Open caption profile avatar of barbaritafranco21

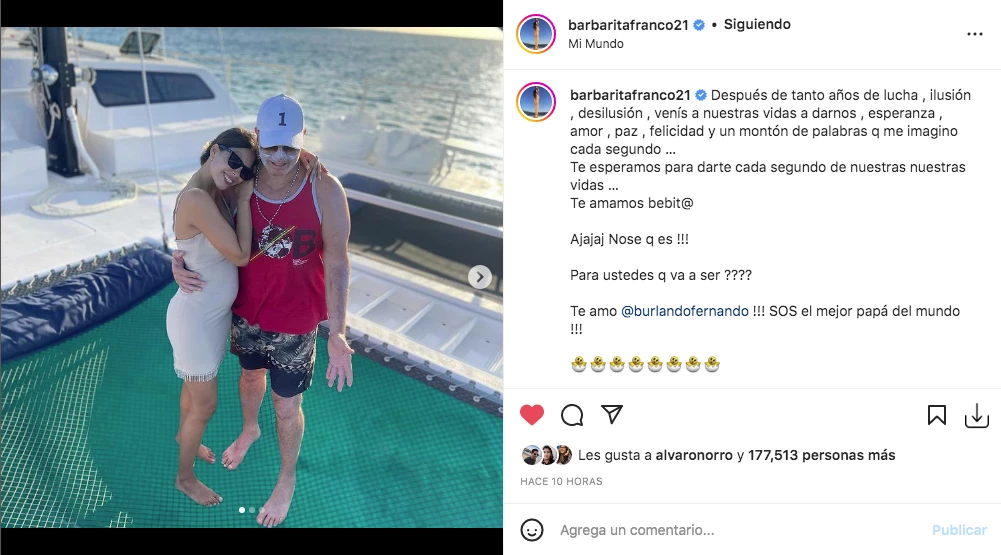tap(536, 102)
